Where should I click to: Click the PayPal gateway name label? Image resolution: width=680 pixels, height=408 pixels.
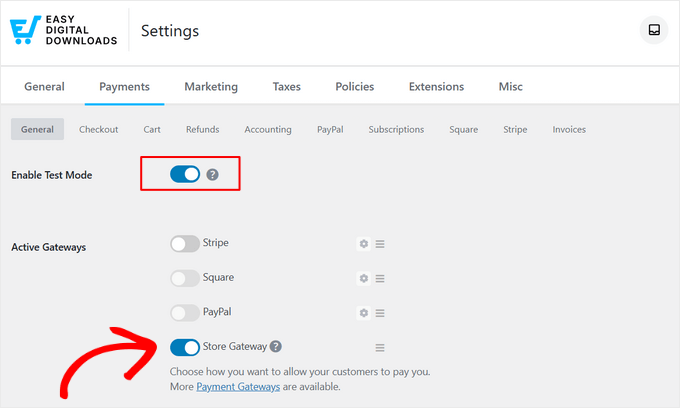coord(217,312)
